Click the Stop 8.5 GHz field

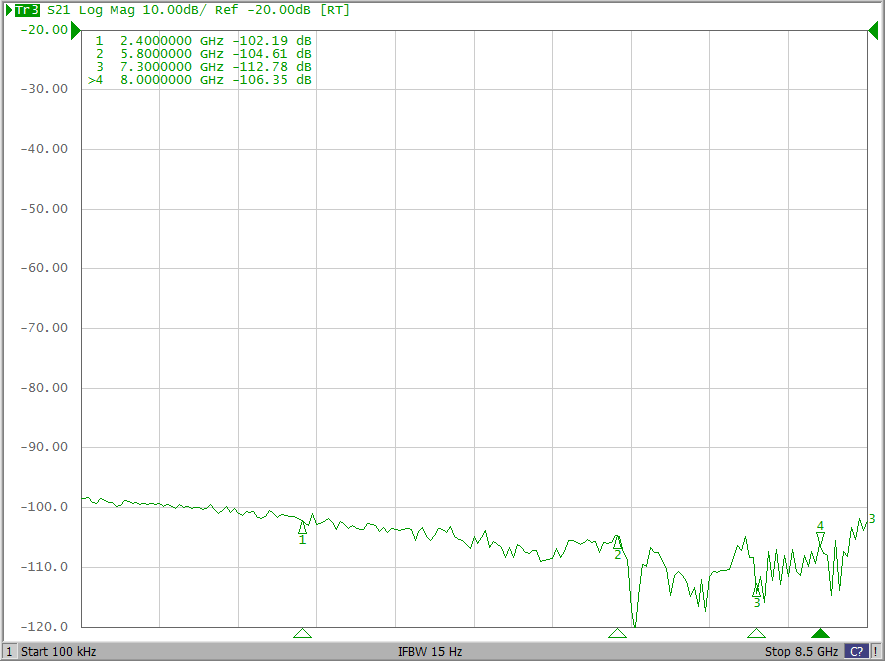[800, 651]
